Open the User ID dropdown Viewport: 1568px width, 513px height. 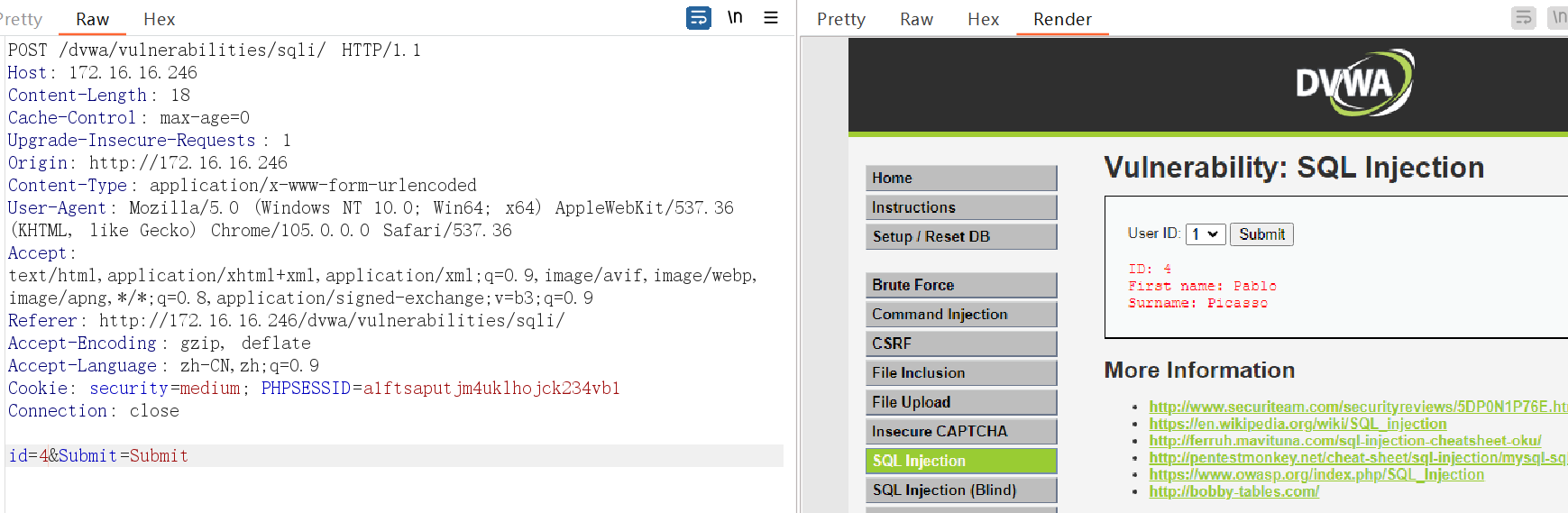click(1206, 234)
